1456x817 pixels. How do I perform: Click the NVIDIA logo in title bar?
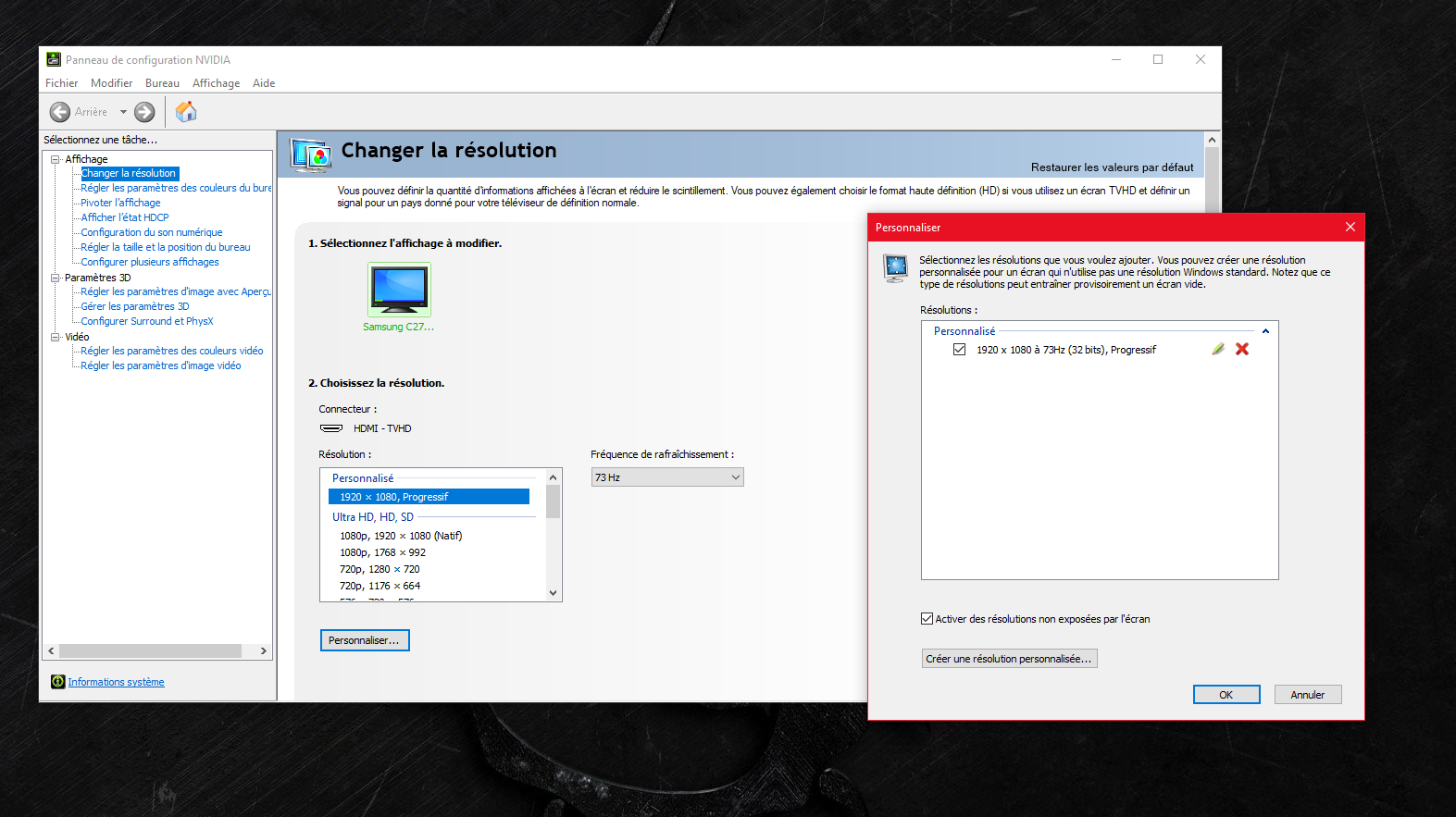point(54,59)
